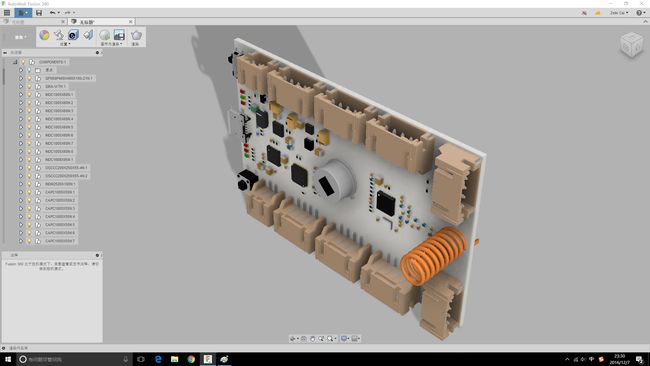This screenshot has height=366, width=650.
Task: Open the workspace switcher dropdown
Action: pos(20,37)
